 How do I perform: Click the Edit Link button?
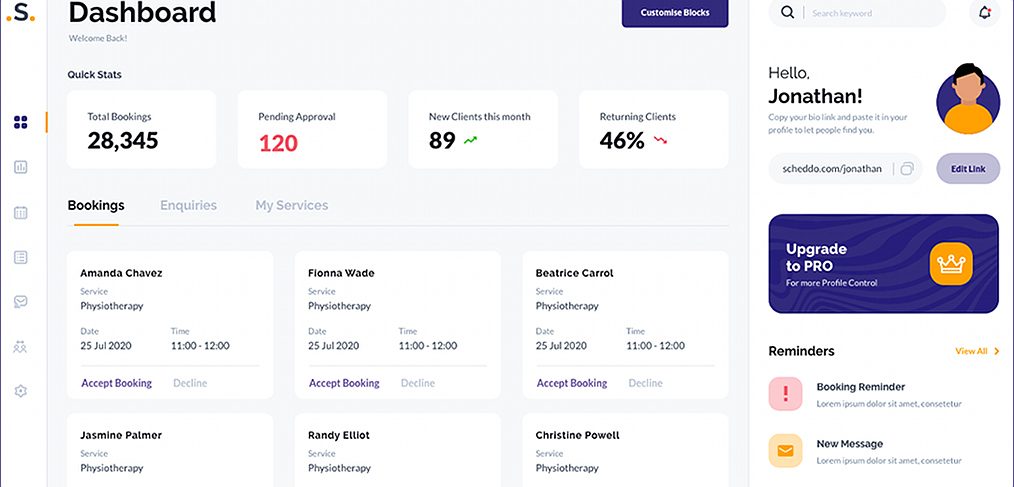tap(967, 169)
